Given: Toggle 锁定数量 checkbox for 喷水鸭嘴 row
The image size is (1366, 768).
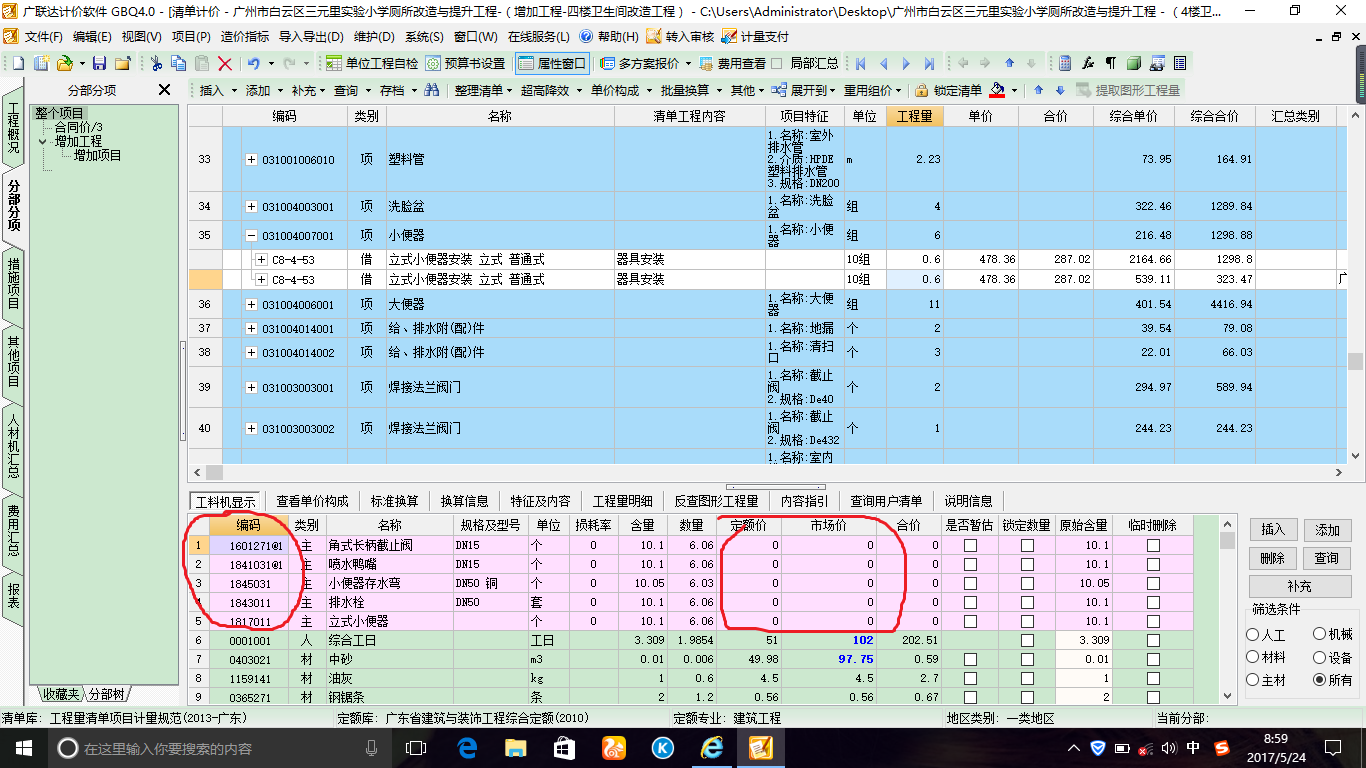Looking at the screenshot, I should click(1027, 565).
